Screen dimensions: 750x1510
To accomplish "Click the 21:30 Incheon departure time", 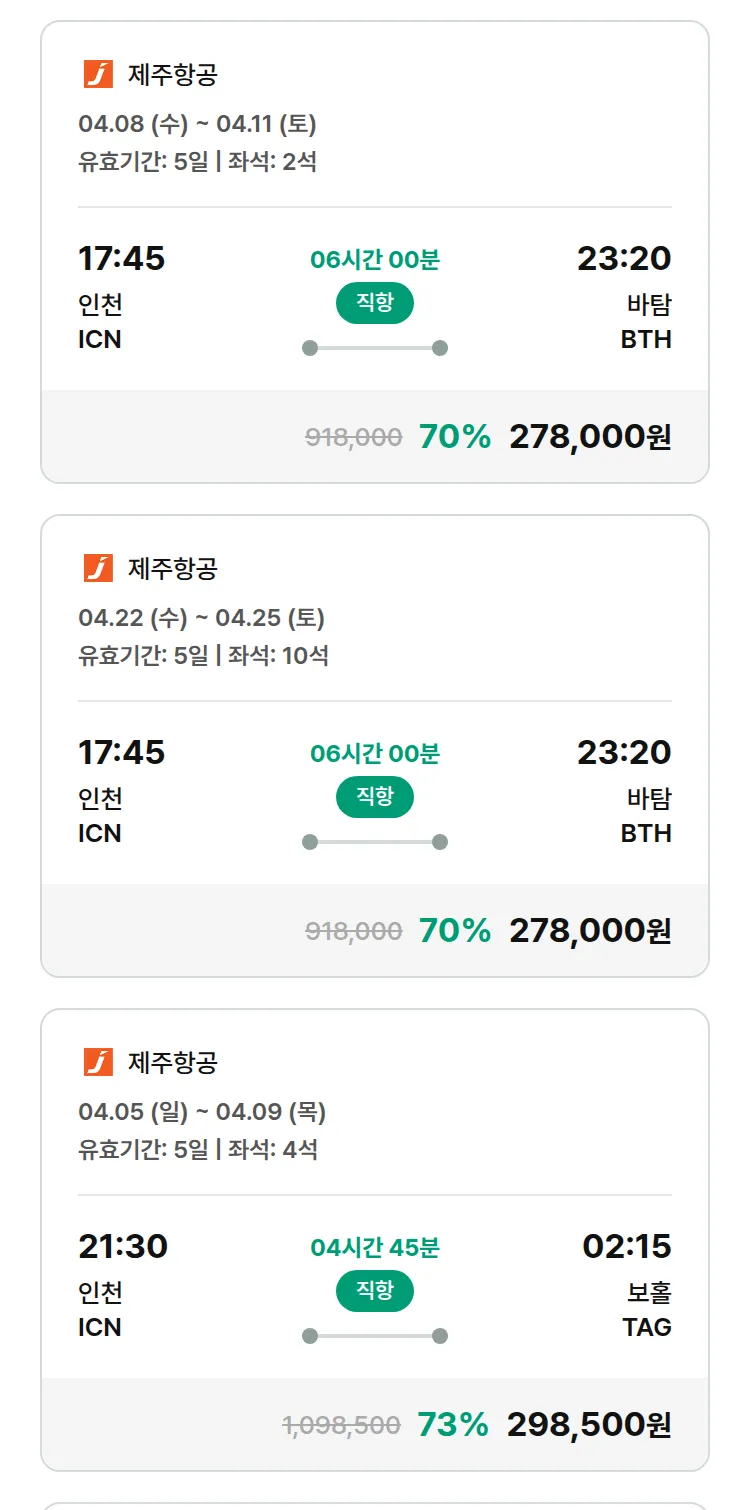I will point(123,1247).
